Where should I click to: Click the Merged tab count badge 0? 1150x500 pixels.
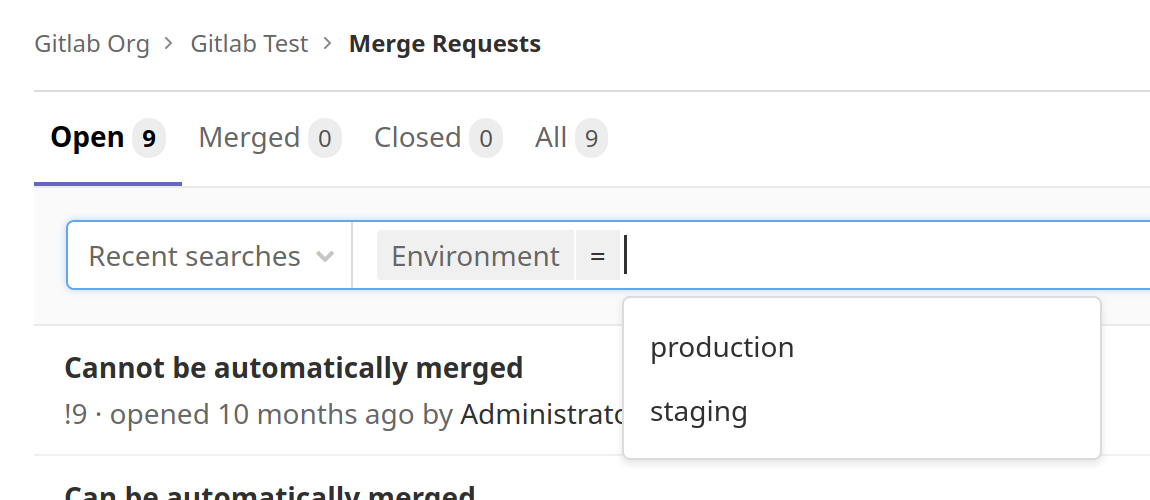point(325,138)
